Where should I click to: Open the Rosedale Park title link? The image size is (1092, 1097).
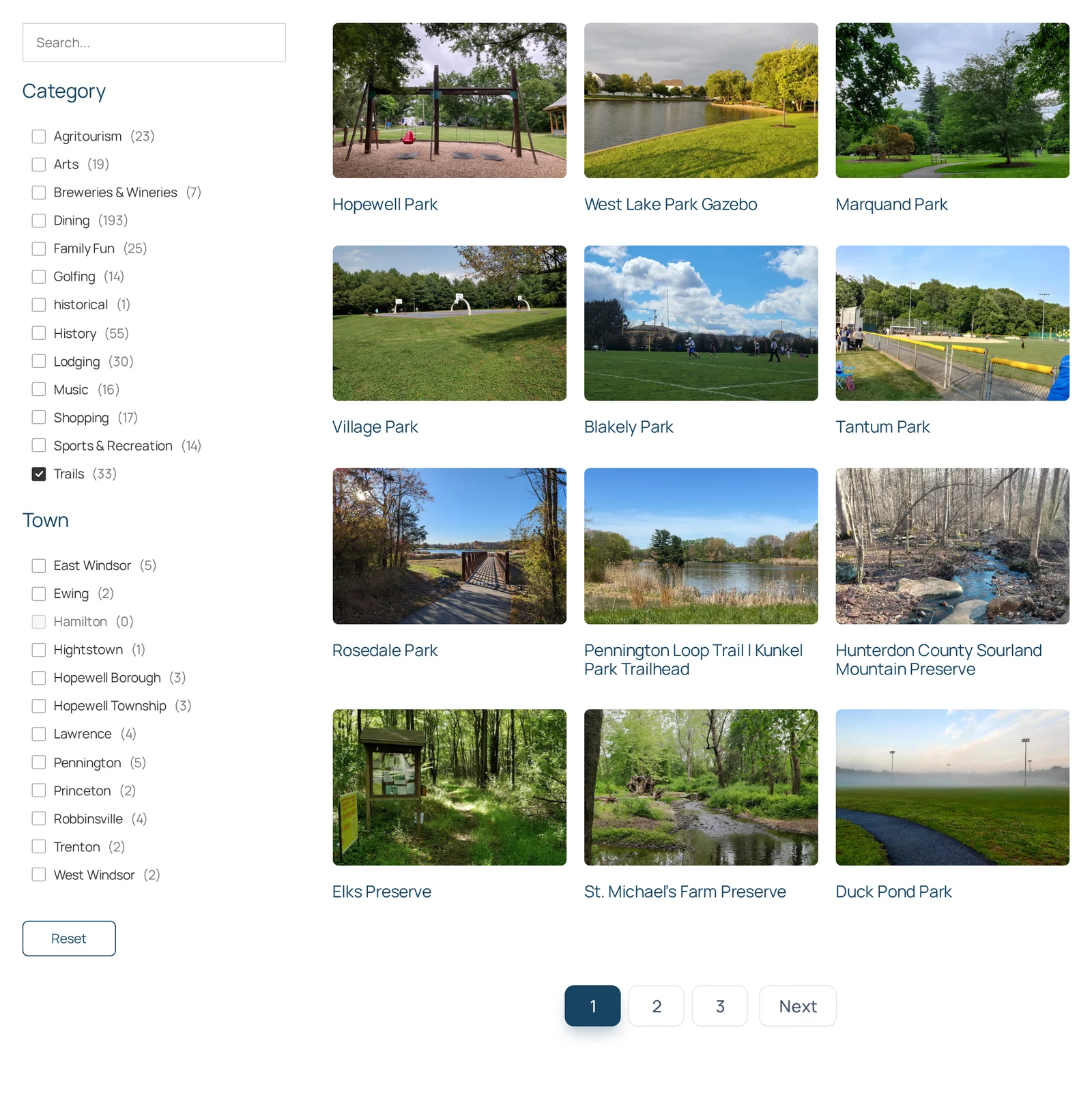click(x=385, y=651)
